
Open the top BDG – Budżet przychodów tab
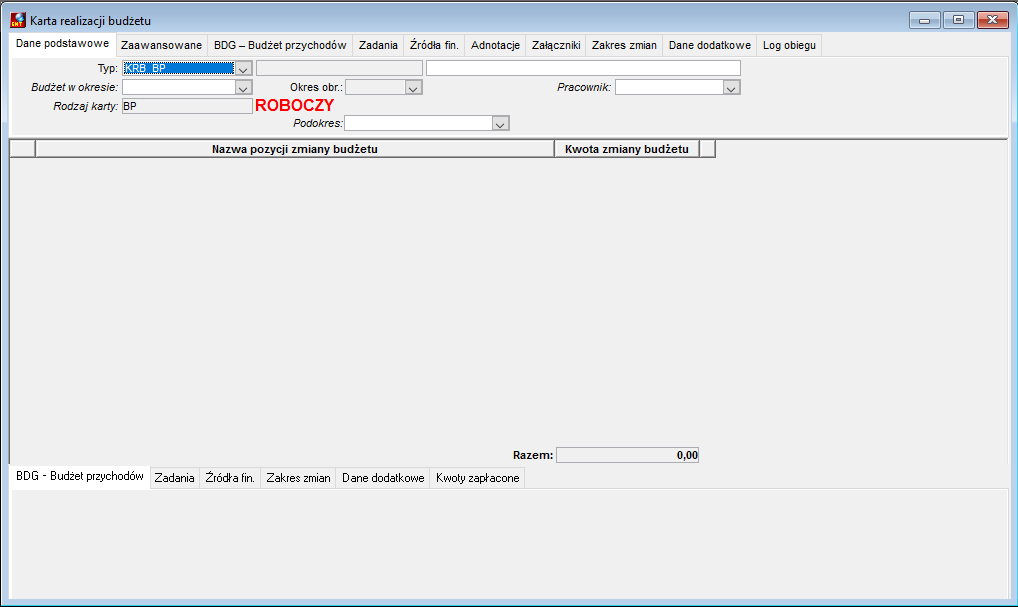(280, 45)
